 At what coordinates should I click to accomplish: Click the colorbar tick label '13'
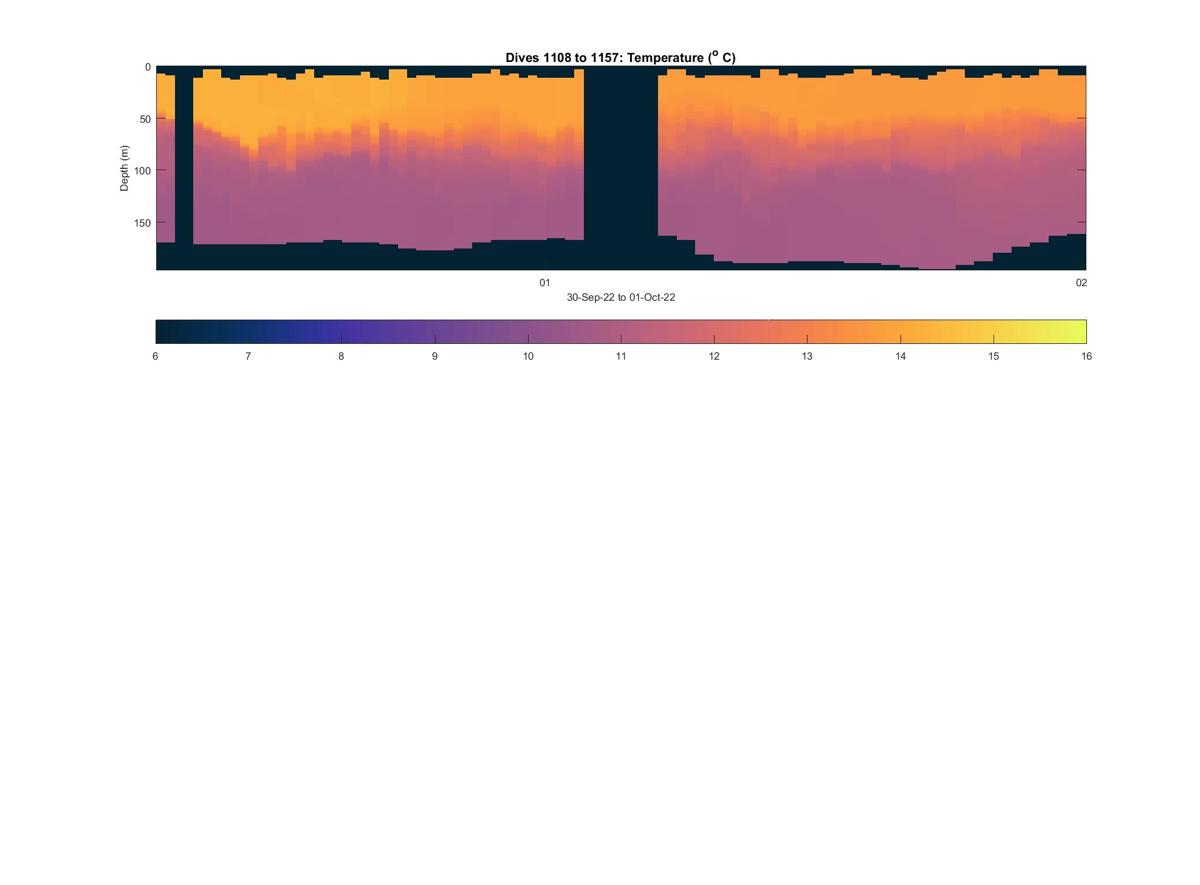tap(807, 356)
